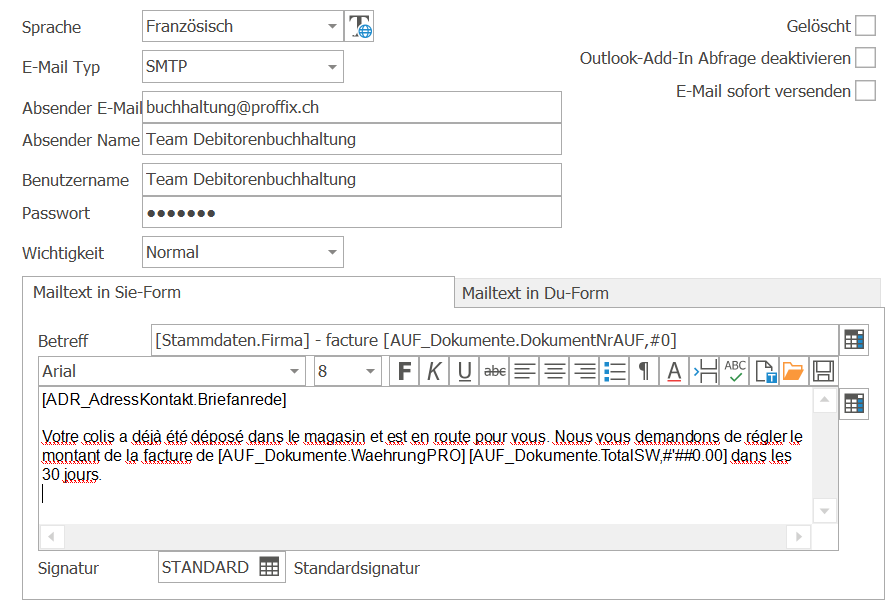893x607 pixels.
Task: Click the paragraph mark (¶) icon
Action: pos(644,371)
